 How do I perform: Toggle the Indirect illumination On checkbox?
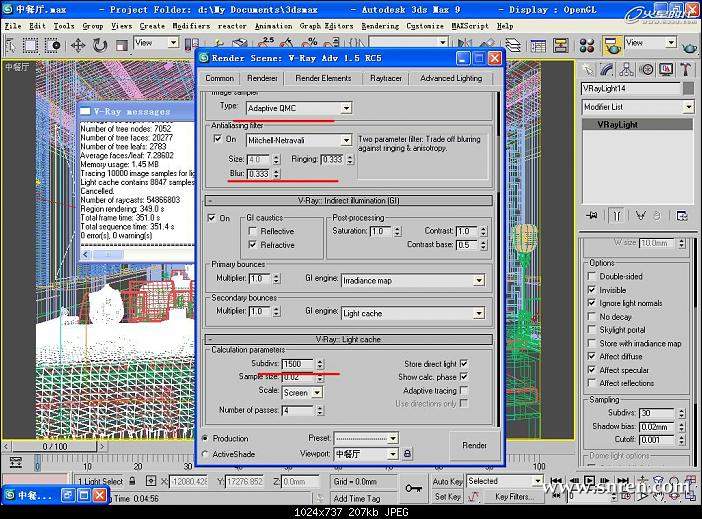pyautogui.click(x=211, y=218)
